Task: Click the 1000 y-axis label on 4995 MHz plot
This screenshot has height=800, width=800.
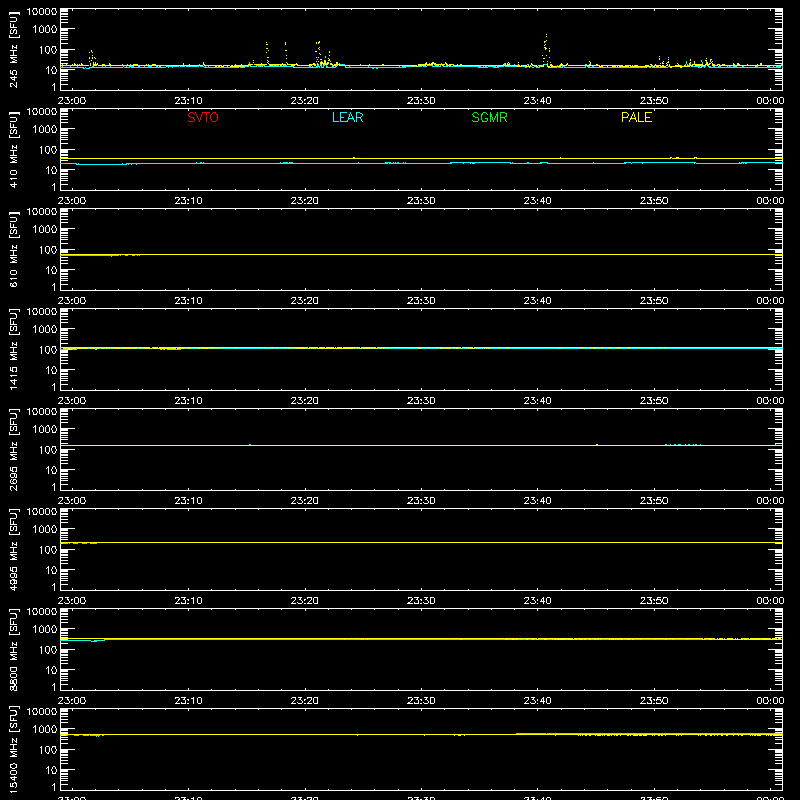Action: coord(45,530)
